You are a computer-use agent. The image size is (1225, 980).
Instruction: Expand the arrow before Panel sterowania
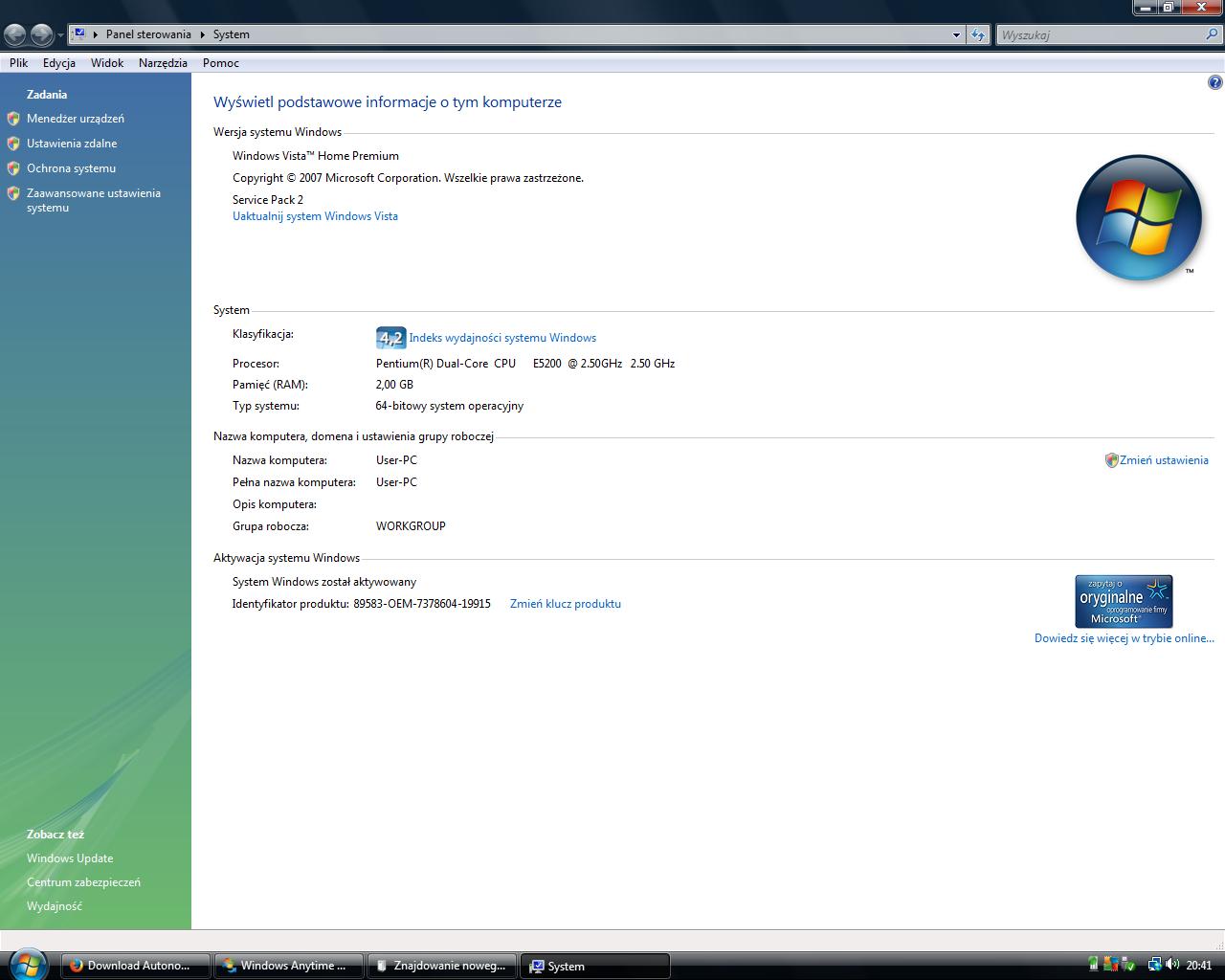[x=96, y=34]
